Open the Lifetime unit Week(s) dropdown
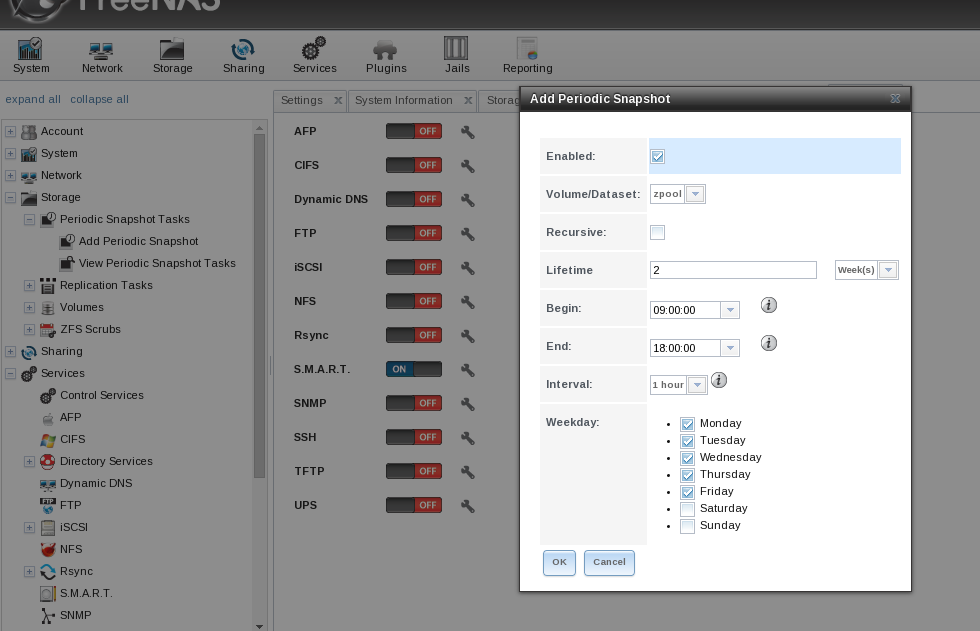 click(888, 270)
